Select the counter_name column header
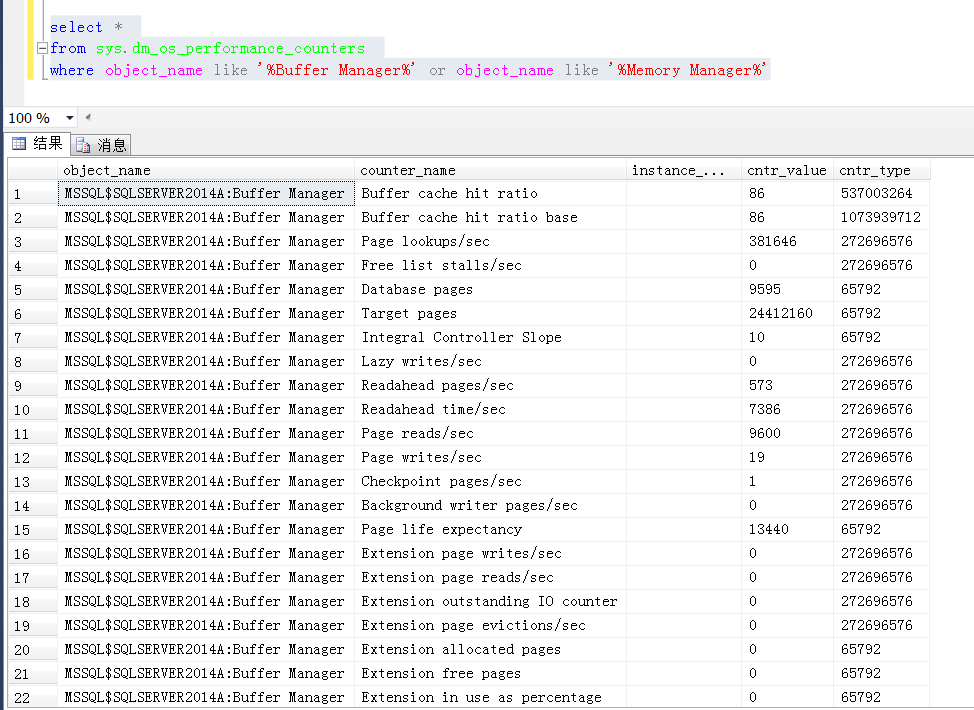This screenshot has height=710, width=974. [x=491, y=170]
